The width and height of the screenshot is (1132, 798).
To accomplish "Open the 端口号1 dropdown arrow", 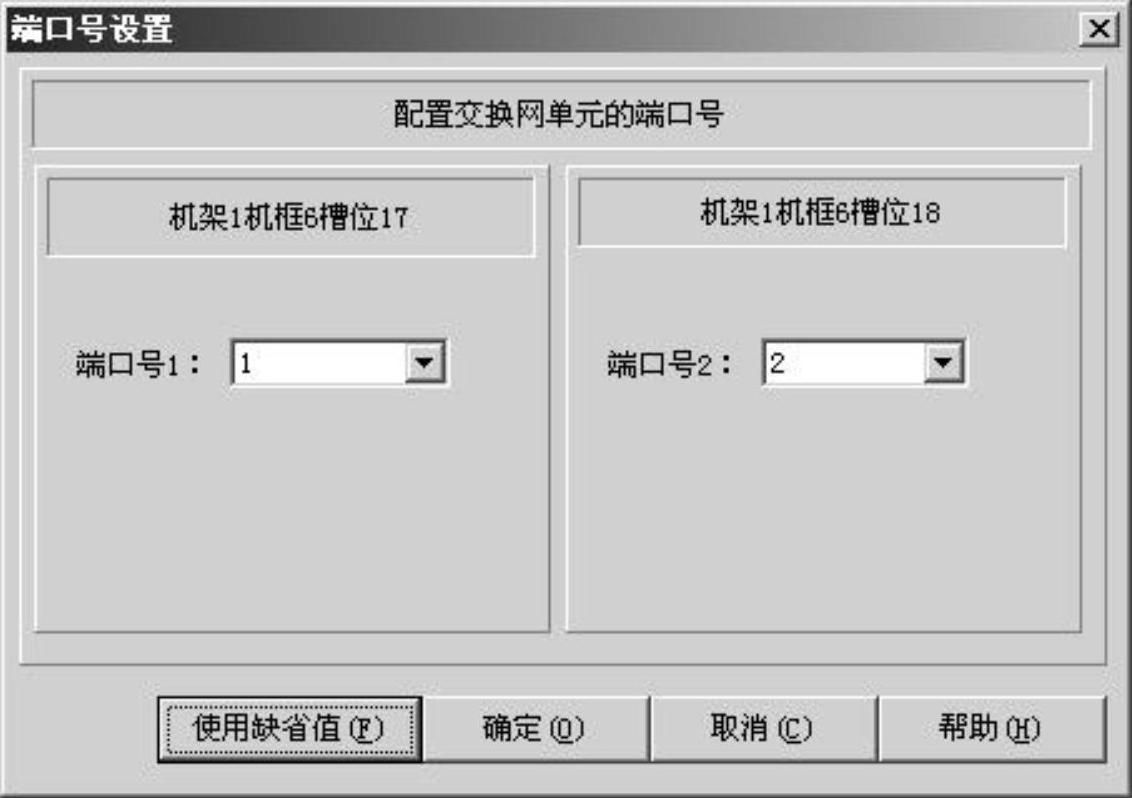I will click(424, 362).
